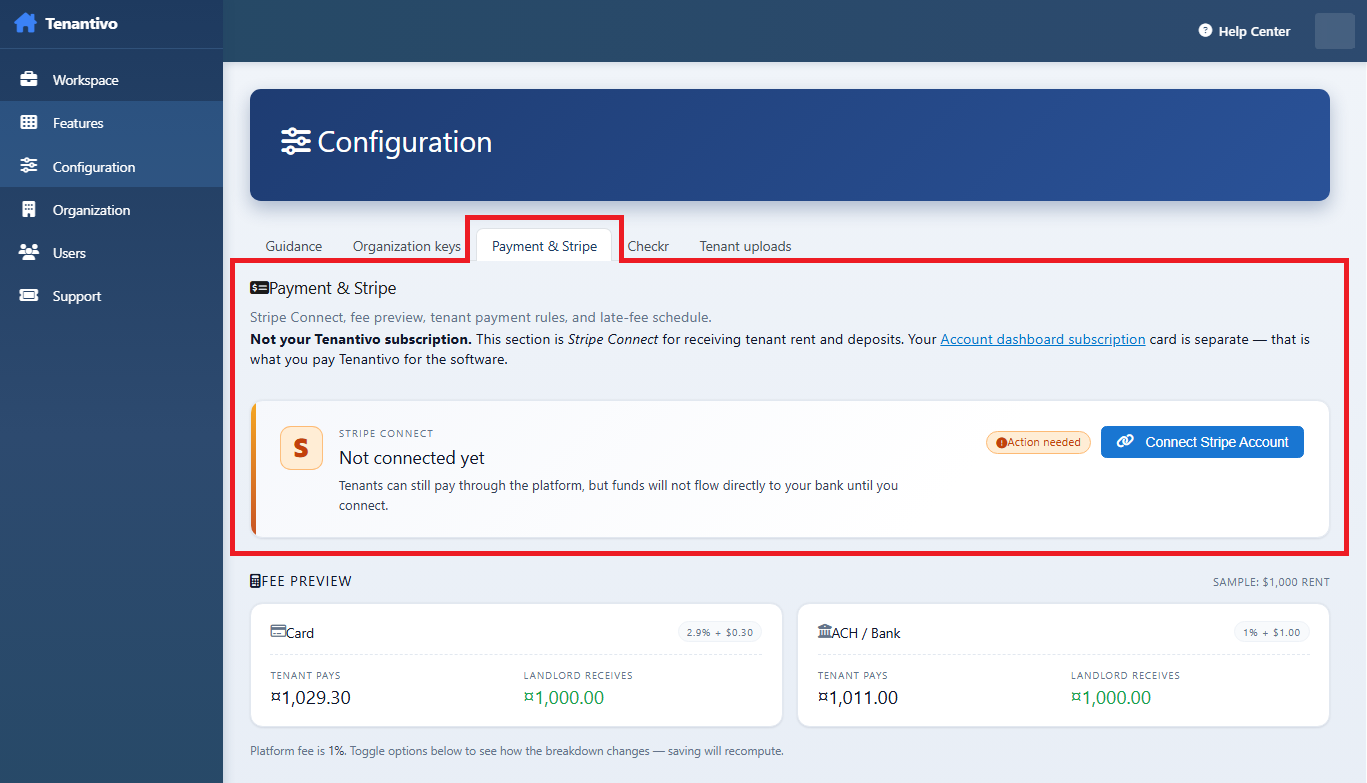Click the Action needed warning icon
This screenshot has width=1367, height=783.
click(1001, 443)
